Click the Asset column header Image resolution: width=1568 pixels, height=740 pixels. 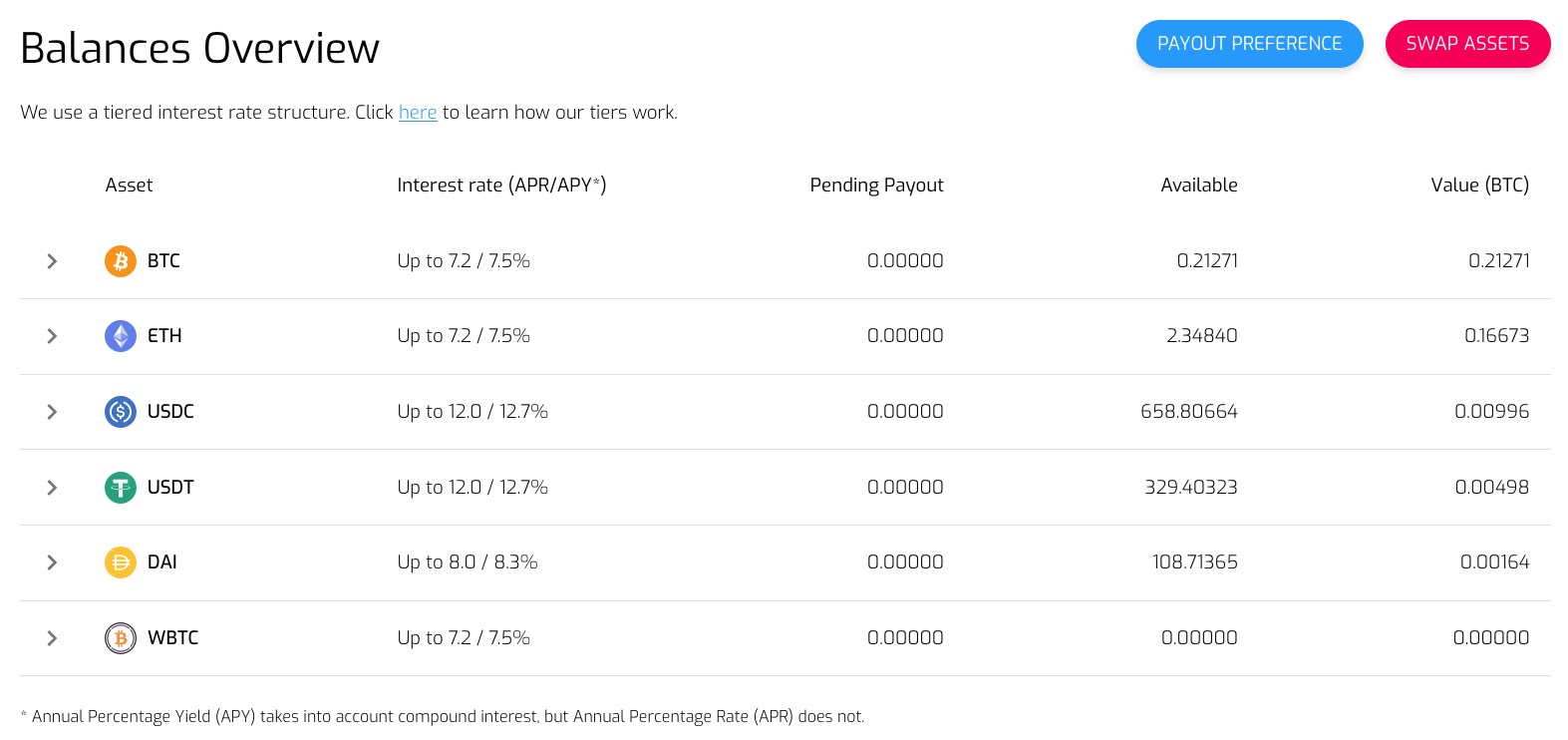tap(129, 185)
